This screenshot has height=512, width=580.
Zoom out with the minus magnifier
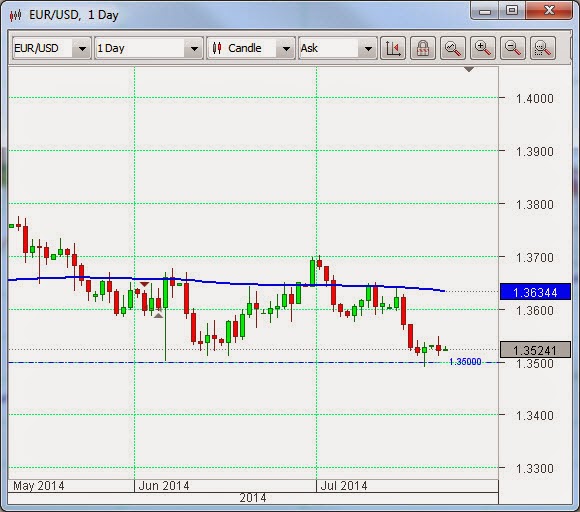pos(513,48)
